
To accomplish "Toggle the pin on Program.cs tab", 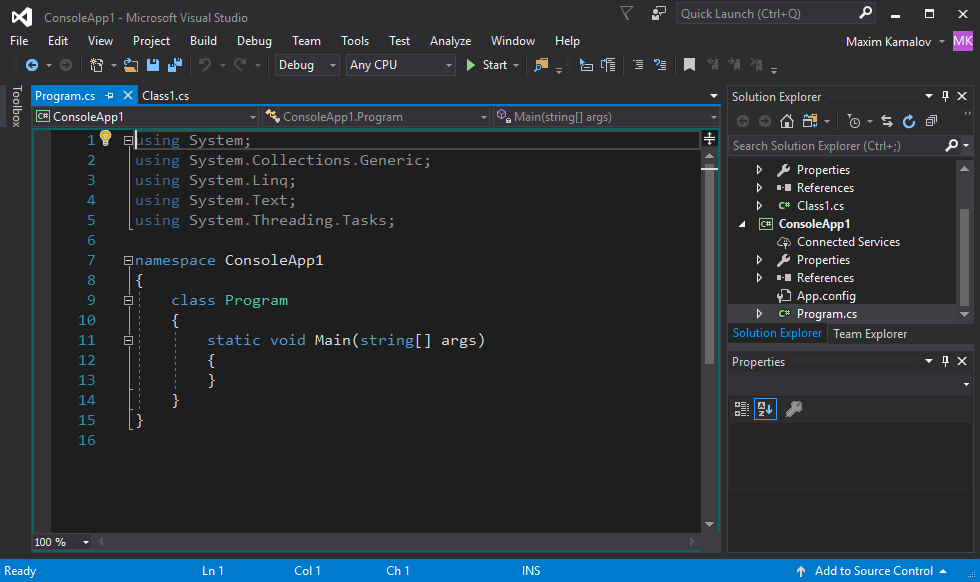I will pos(109,96).
